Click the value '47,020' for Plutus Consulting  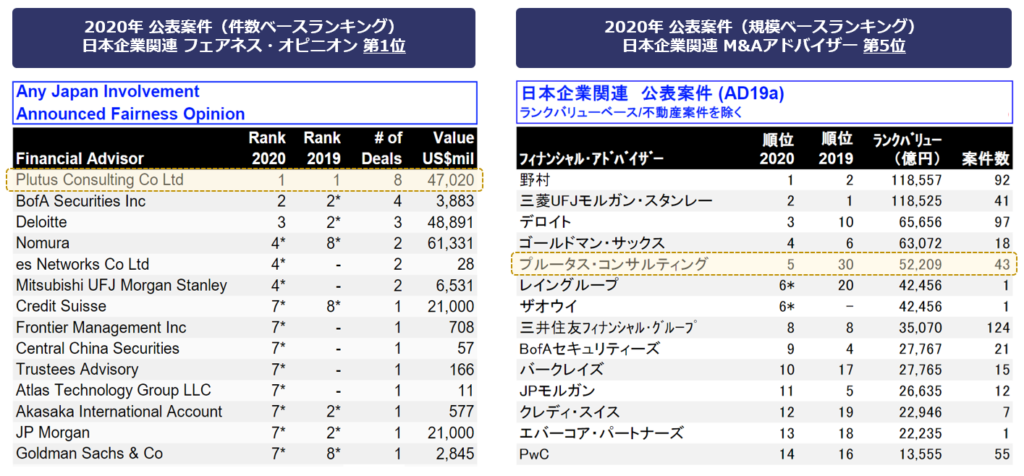click(x=453, y=180)
